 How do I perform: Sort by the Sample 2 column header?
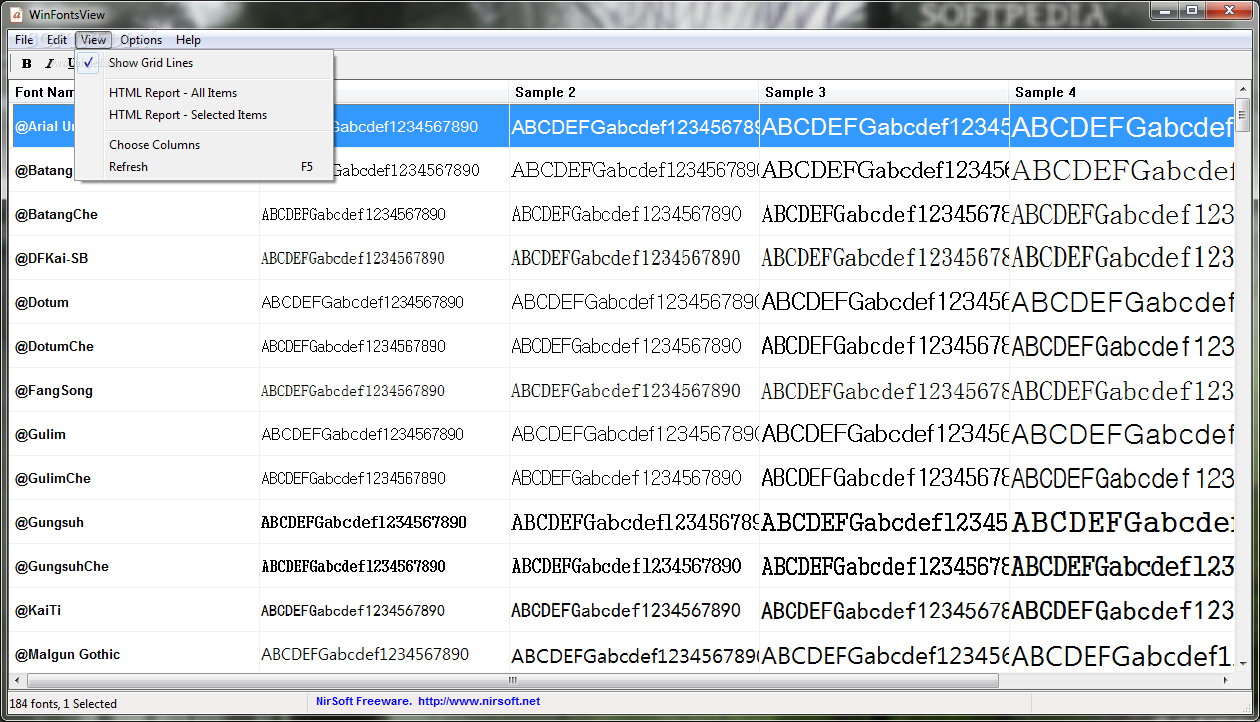(x=634, y=92)
